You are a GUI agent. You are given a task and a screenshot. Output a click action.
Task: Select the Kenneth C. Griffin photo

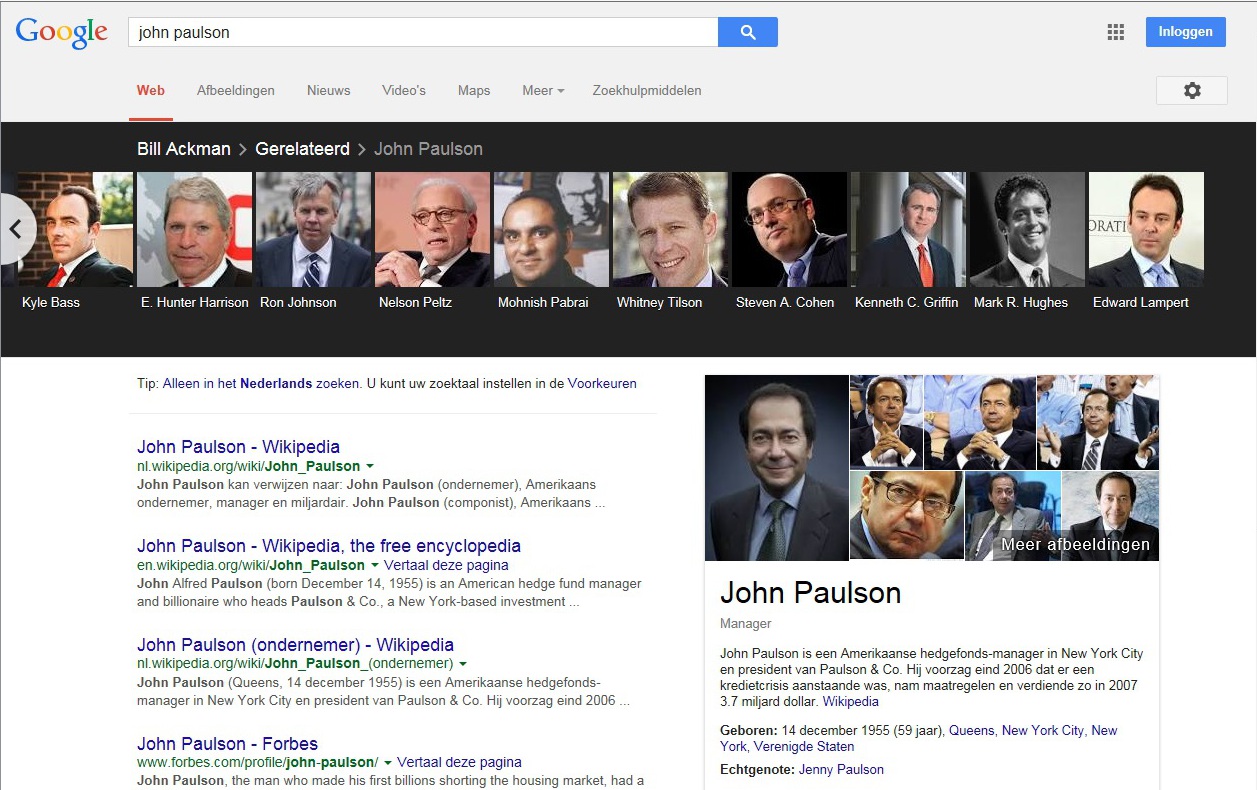908,230
